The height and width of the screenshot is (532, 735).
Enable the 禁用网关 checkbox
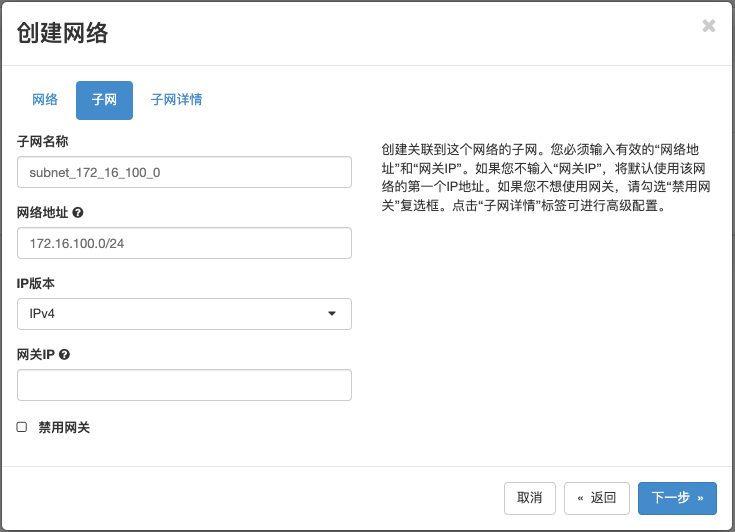[22, 427]
